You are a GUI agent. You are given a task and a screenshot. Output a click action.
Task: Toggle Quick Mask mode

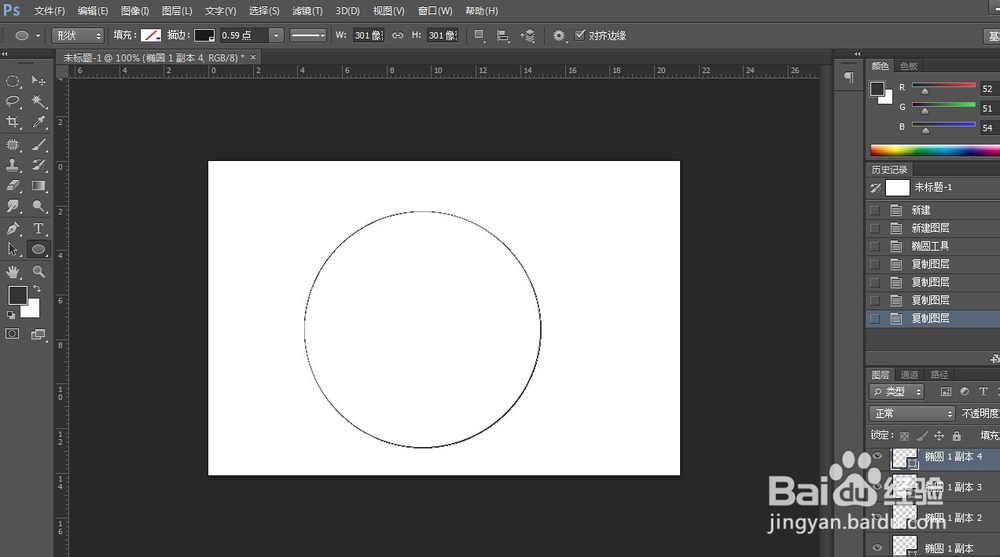[x=12, y=334]
